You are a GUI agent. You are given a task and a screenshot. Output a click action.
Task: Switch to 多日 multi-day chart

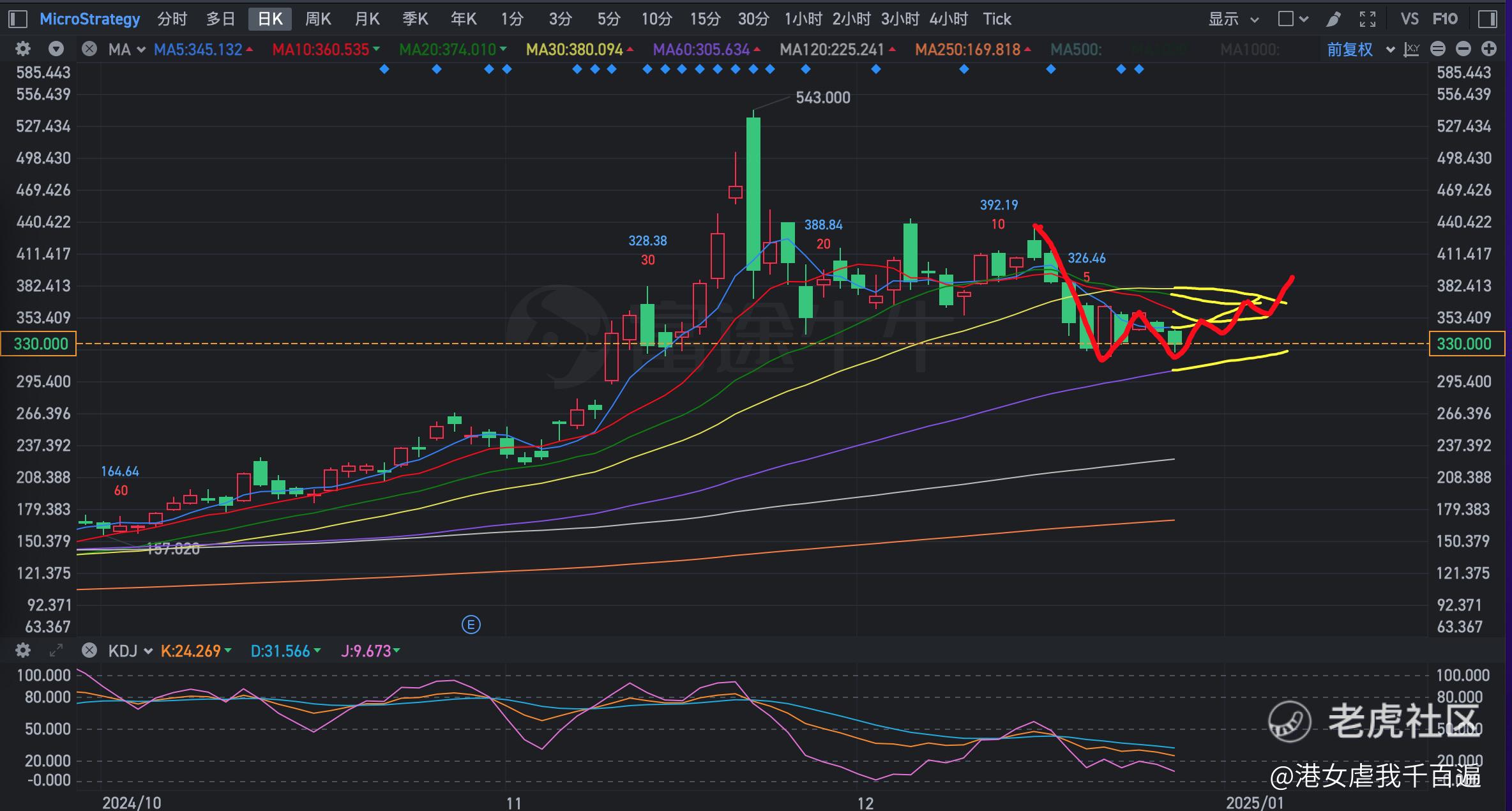(220, 19)
